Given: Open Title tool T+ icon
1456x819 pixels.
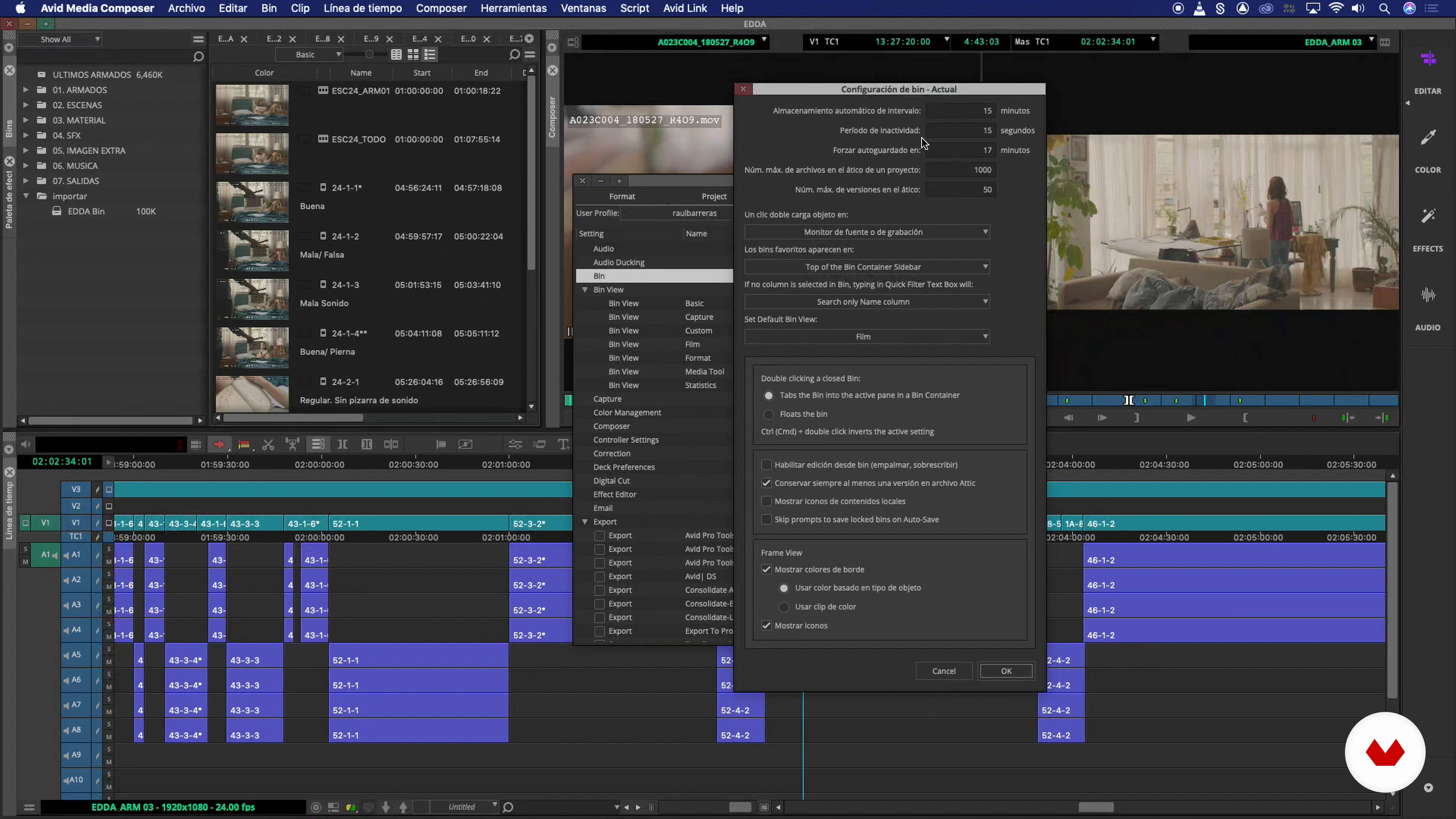Looking at the screenshot, I should pyautogui.click(x=563, y=445).
